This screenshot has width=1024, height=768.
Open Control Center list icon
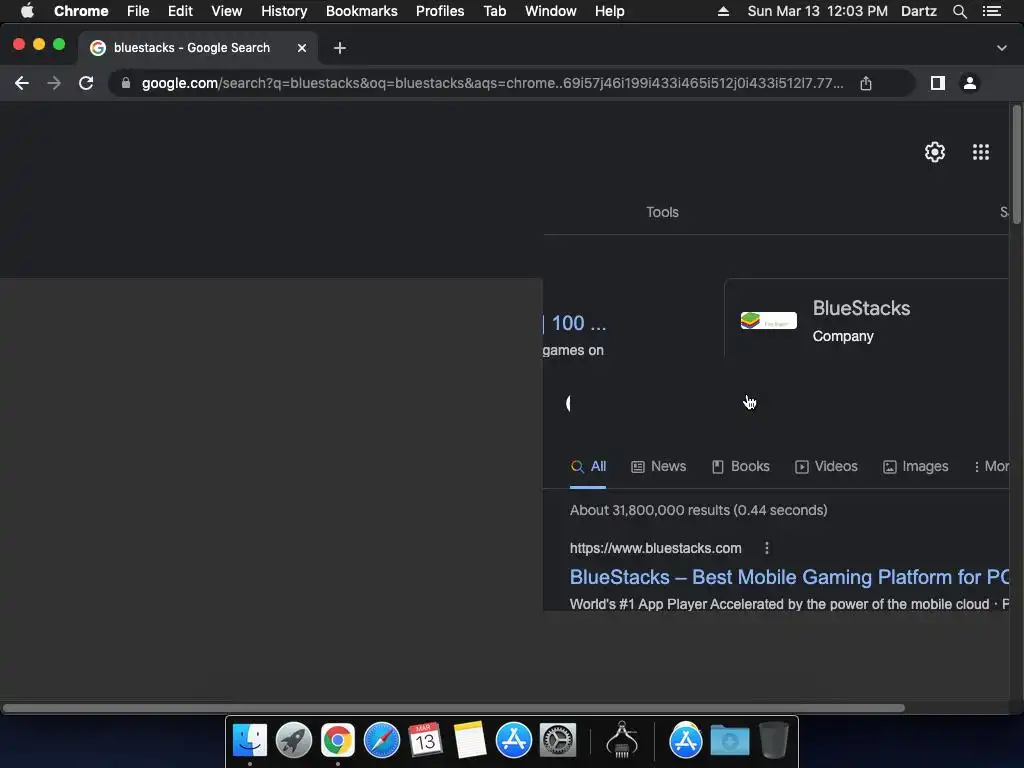992,11
